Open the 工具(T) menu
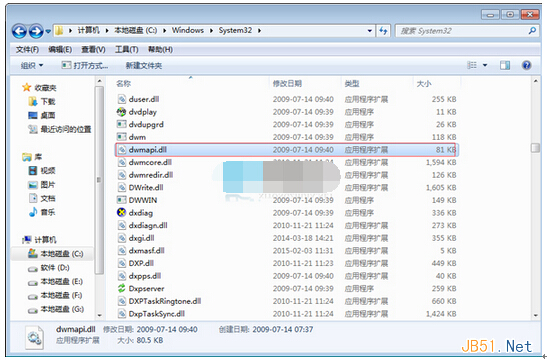 [x=127, y=50]
